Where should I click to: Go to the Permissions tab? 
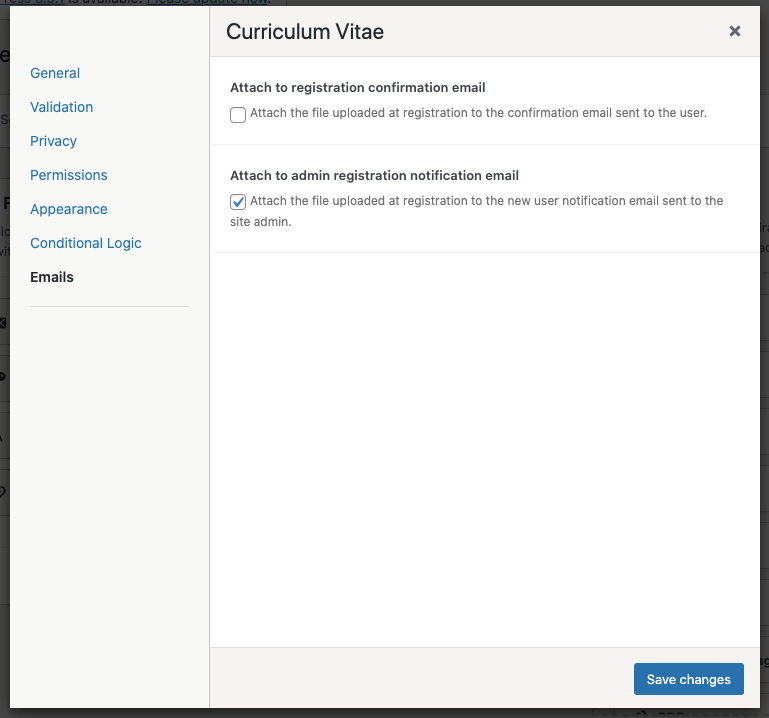[x=69, y=175]
